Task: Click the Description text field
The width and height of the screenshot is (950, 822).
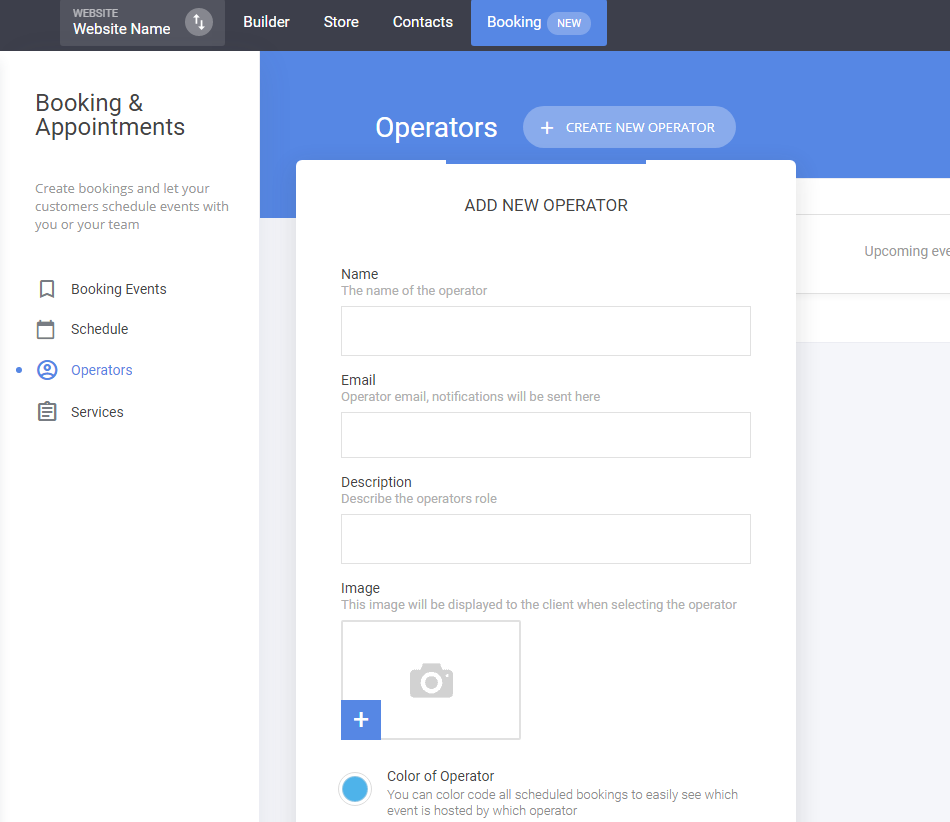Action: pos(545,539)
